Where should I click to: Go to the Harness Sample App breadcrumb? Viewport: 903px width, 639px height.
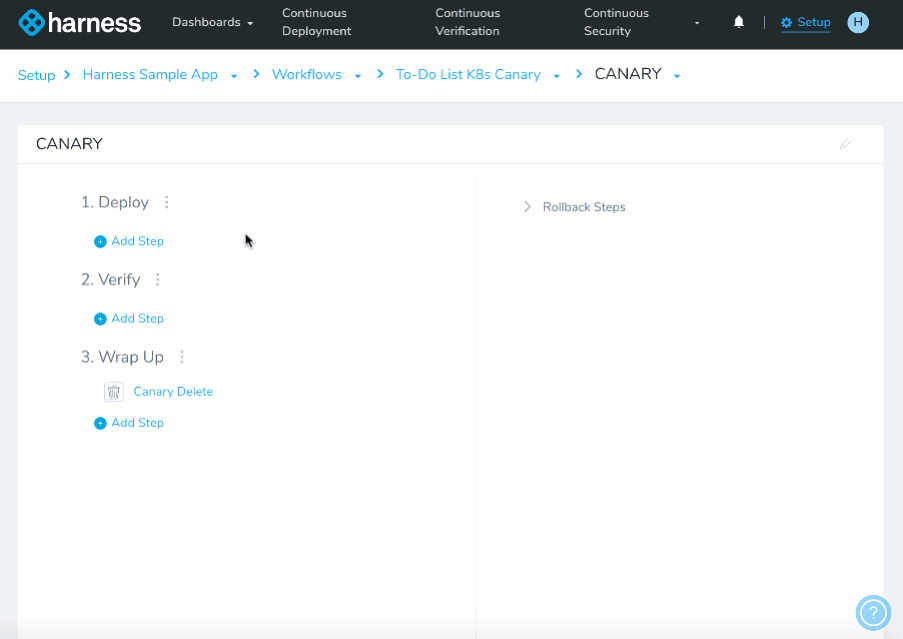point(150,74)
